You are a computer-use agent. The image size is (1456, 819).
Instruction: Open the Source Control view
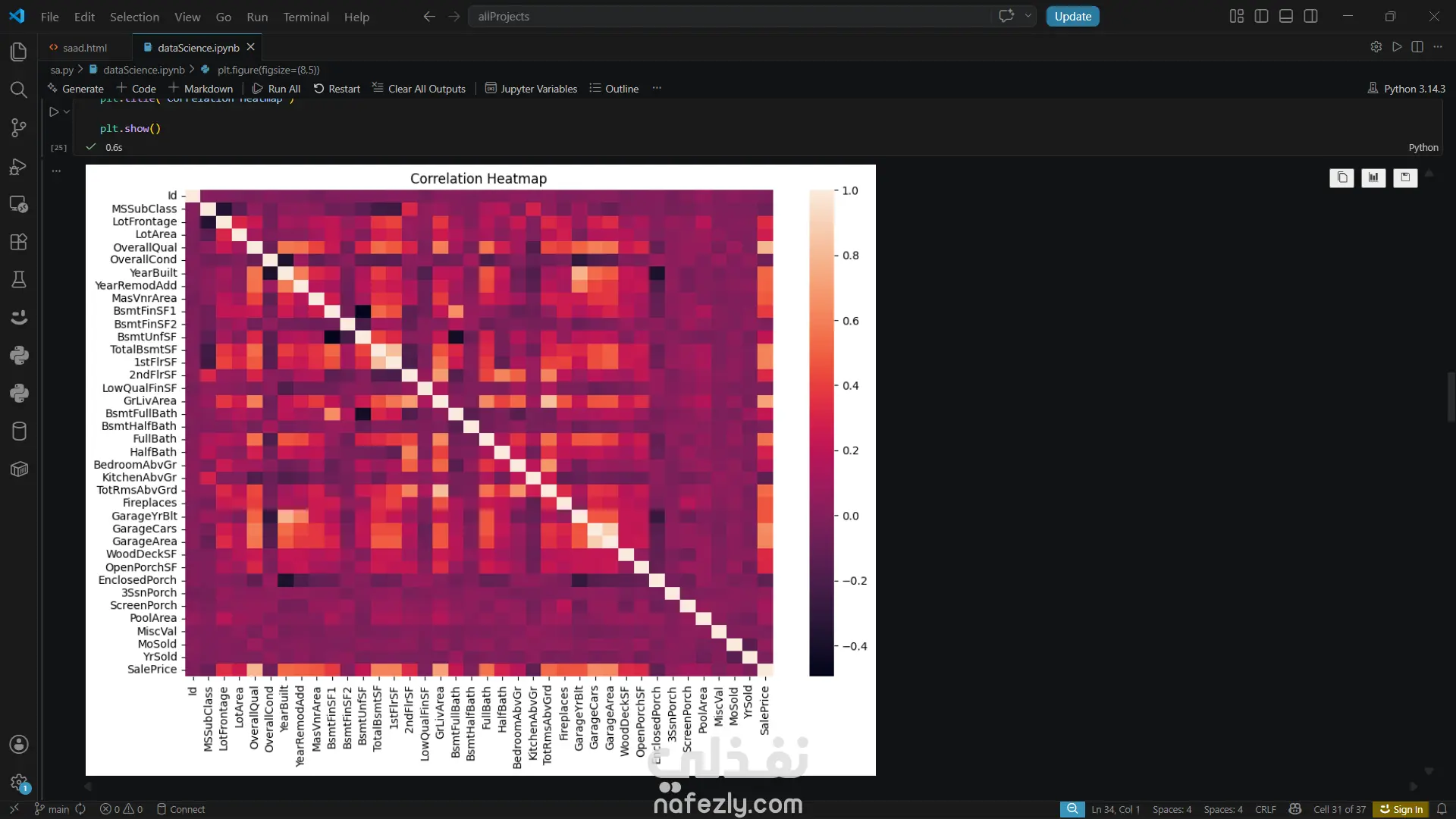(19, 127)
